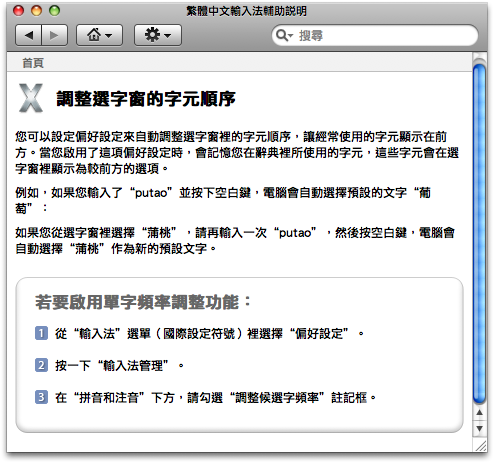
Task: Open the gear action menu
Action: [x=158, y=35]
